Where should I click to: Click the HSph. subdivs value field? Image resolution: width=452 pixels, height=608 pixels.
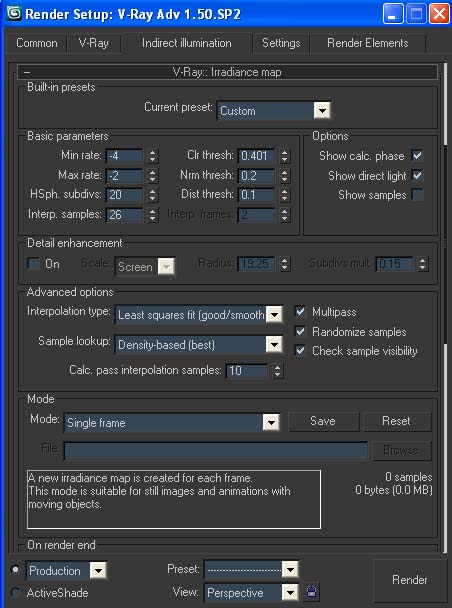(125, 195)
